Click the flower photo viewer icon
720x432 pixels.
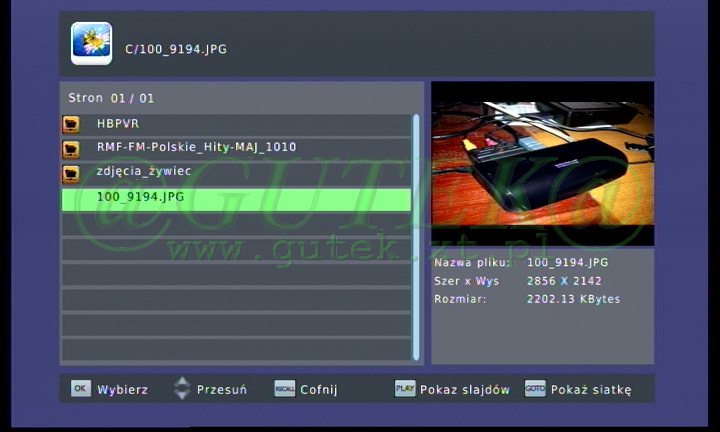click(x=91, y=43)
